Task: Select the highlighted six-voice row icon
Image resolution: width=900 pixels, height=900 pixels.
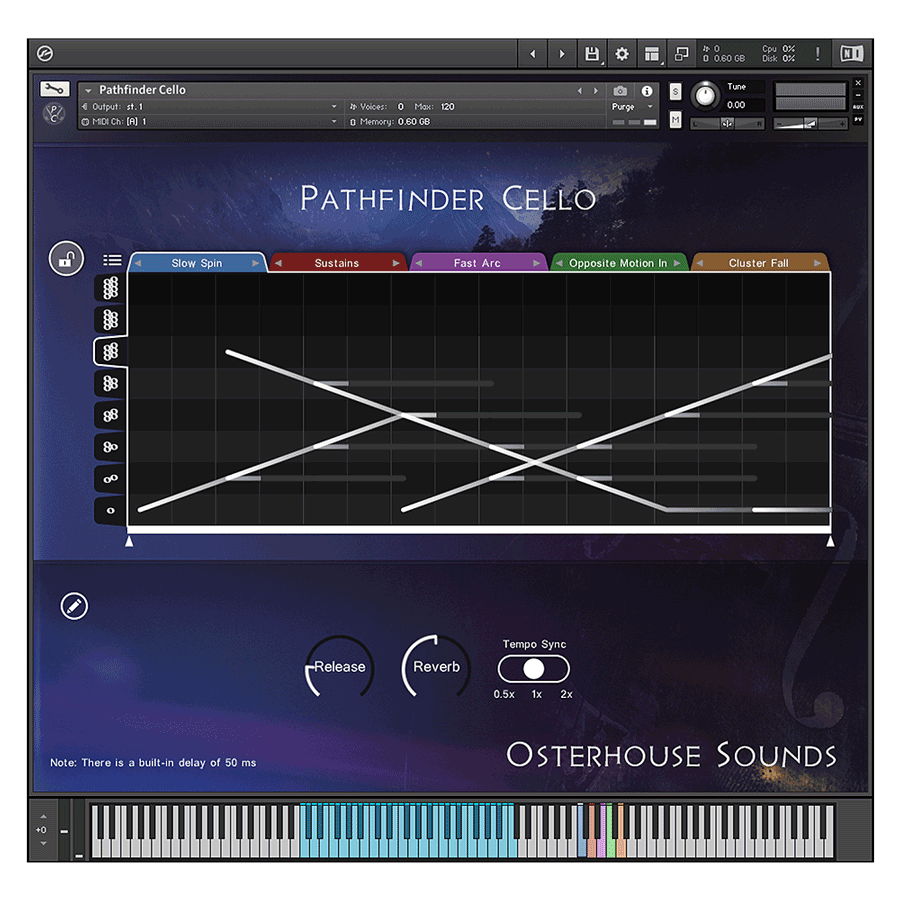Action: pos(111,351)
